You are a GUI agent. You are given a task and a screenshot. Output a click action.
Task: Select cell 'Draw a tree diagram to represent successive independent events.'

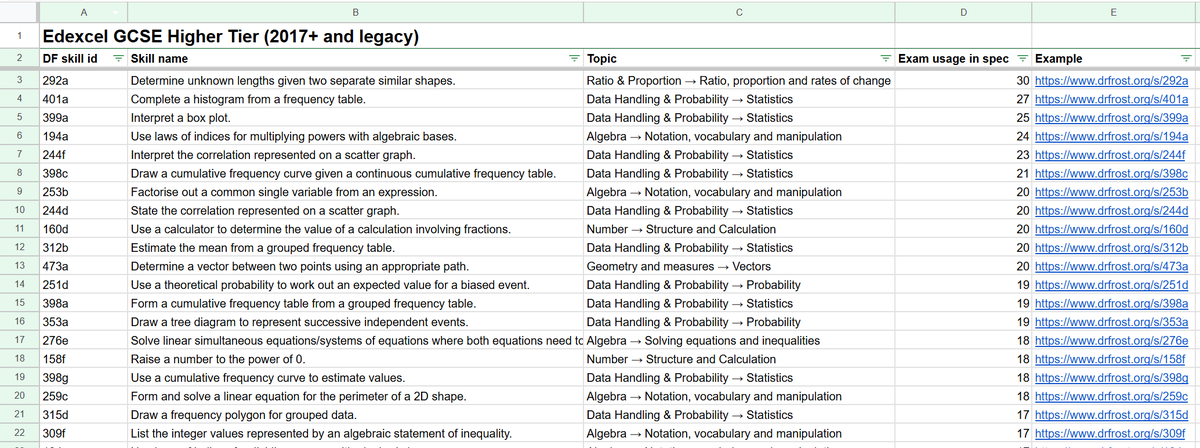pos(355,322)
